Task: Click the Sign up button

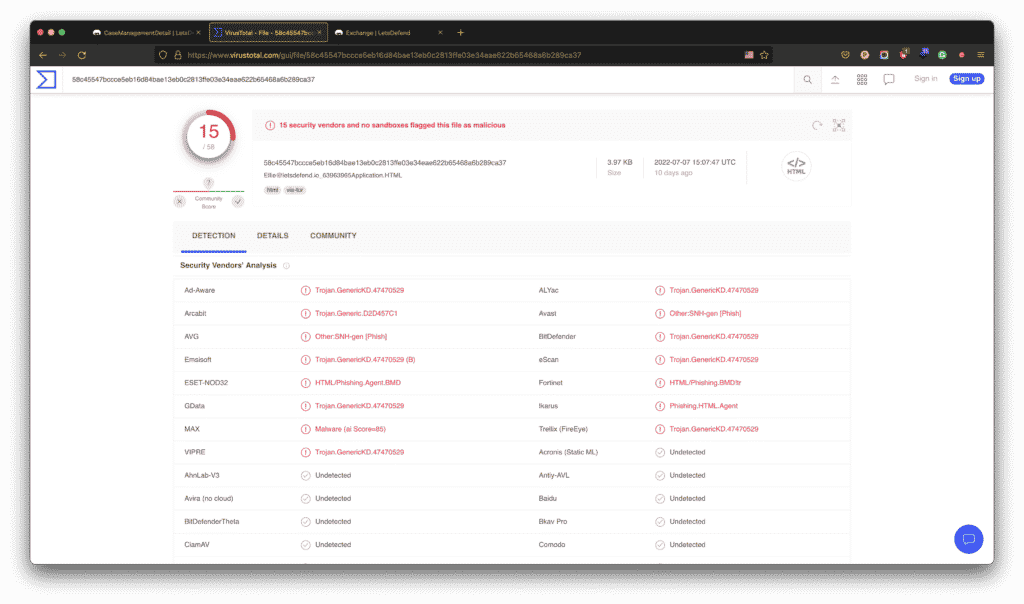Action: point(967,79)
